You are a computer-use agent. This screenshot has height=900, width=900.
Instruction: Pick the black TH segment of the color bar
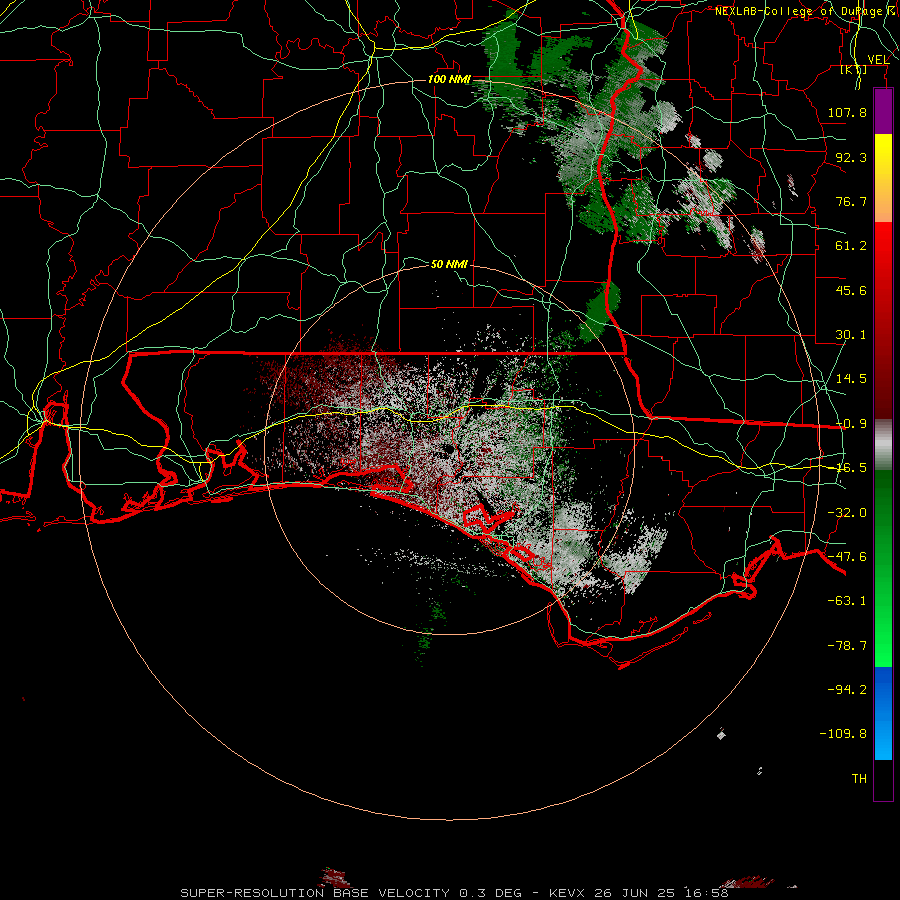(883, 780)
